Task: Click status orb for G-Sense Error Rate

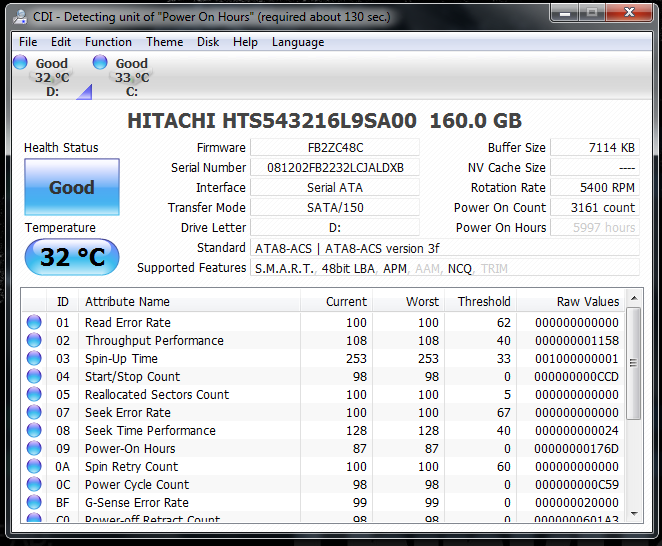Action: click(x=34, y=502)
